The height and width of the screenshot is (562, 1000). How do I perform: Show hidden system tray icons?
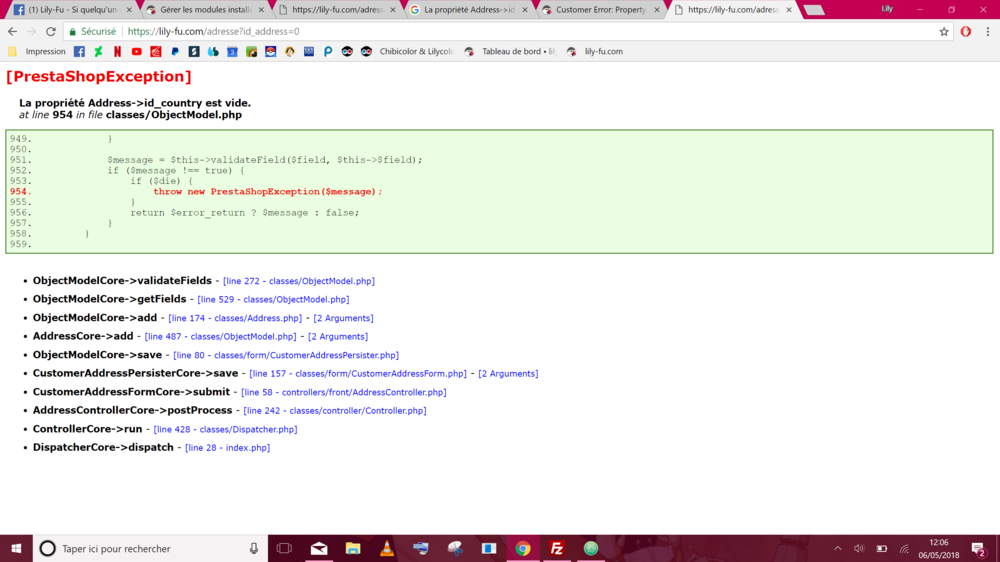(x=837, y=549)
